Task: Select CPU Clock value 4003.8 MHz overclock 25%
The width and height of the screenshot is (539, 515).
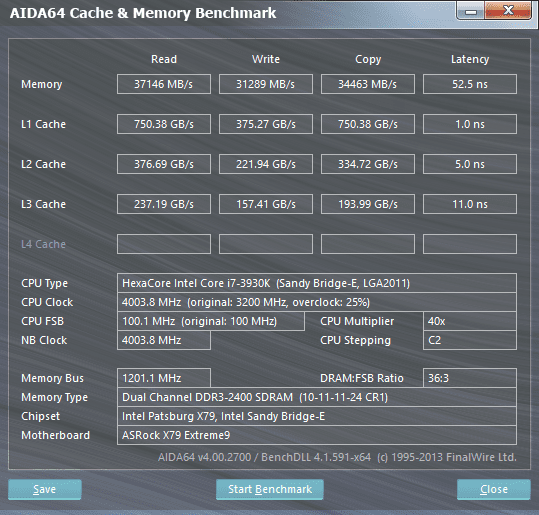Action: (x=317, y=302)
